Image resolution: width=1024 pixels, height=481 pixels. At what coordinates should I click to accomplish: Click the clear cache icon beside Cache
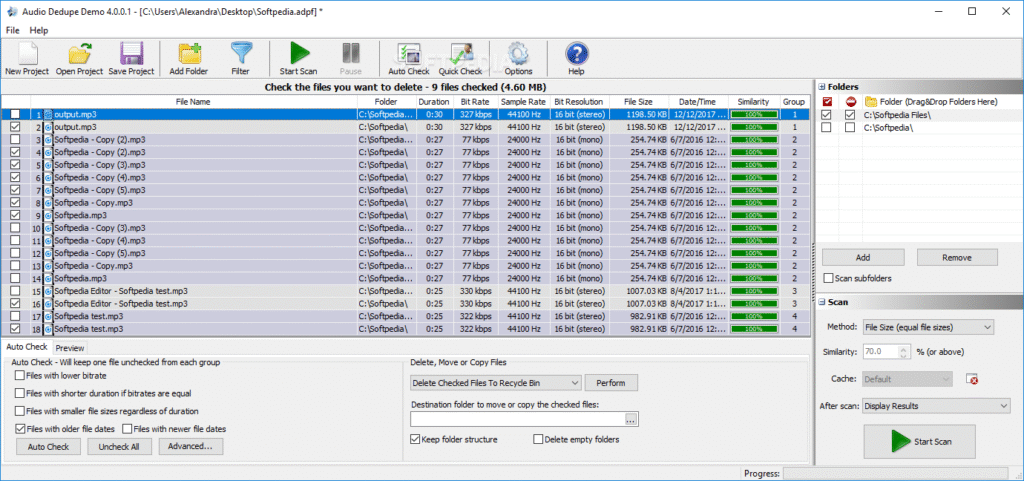coord(972,379)
